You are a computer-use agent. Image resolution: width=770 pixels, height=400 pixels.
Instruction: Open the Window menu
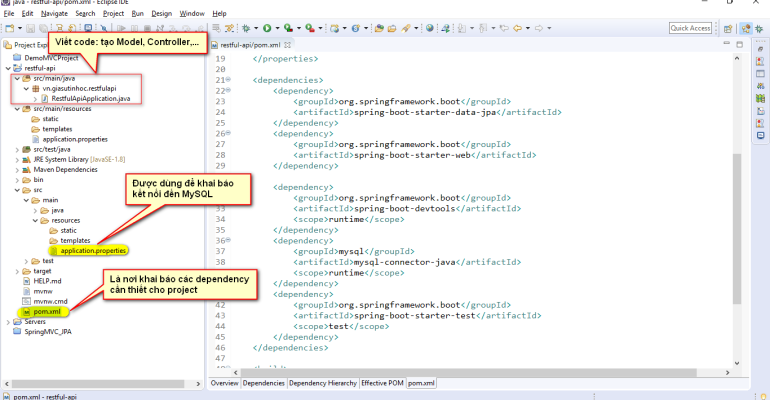click(192, 13)
